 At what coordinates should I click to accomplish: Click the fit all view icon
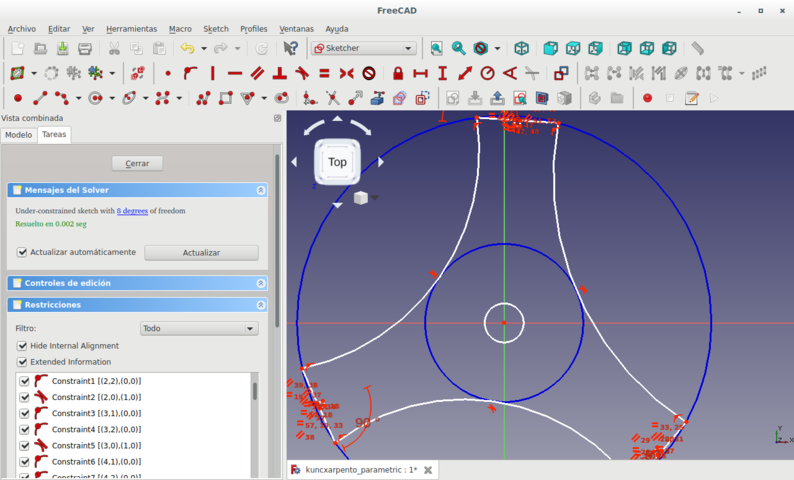(436, 48)
